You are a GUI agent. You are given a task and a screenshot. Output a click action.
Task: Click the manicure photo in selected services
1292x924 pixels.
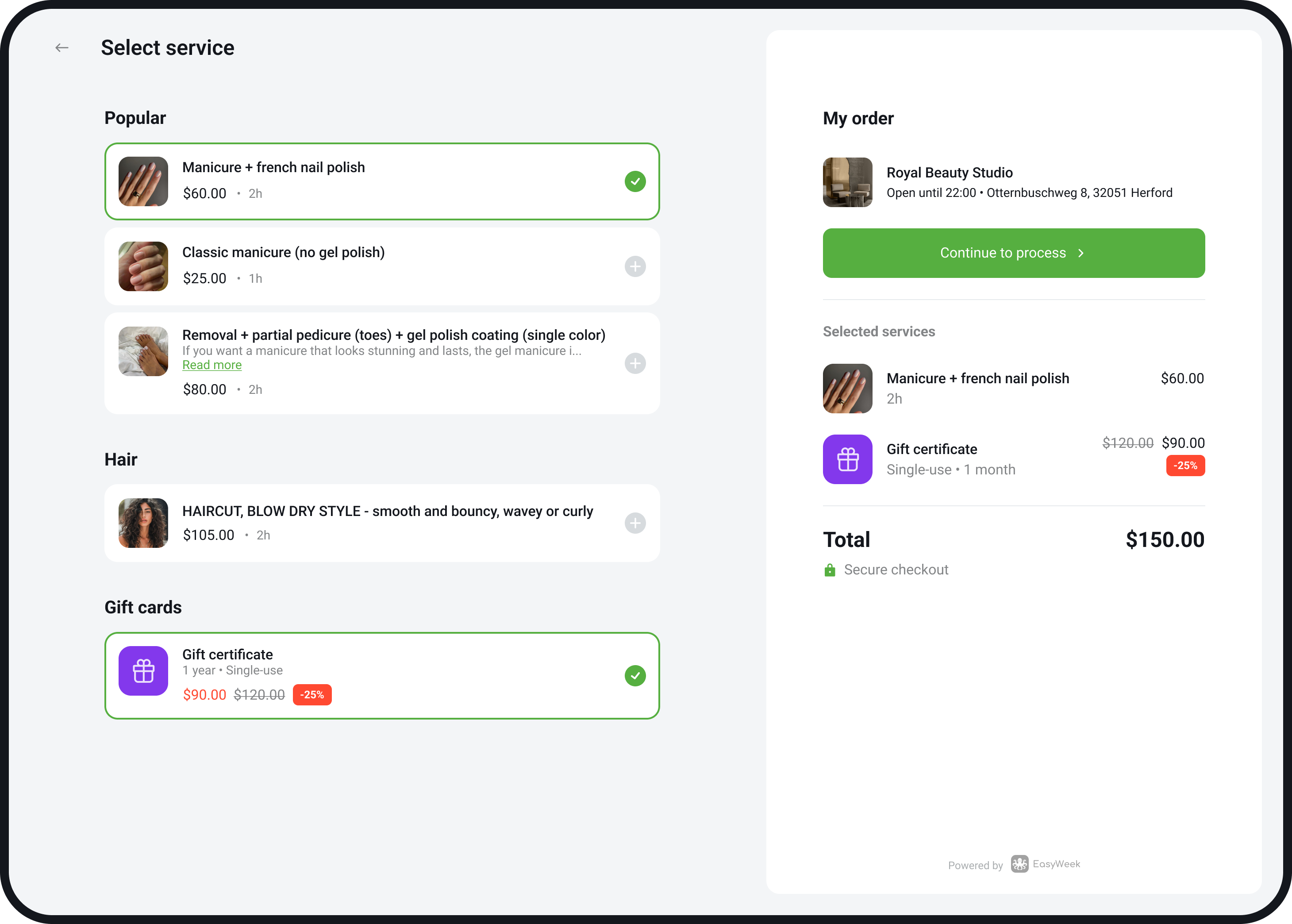pos(847,389)
